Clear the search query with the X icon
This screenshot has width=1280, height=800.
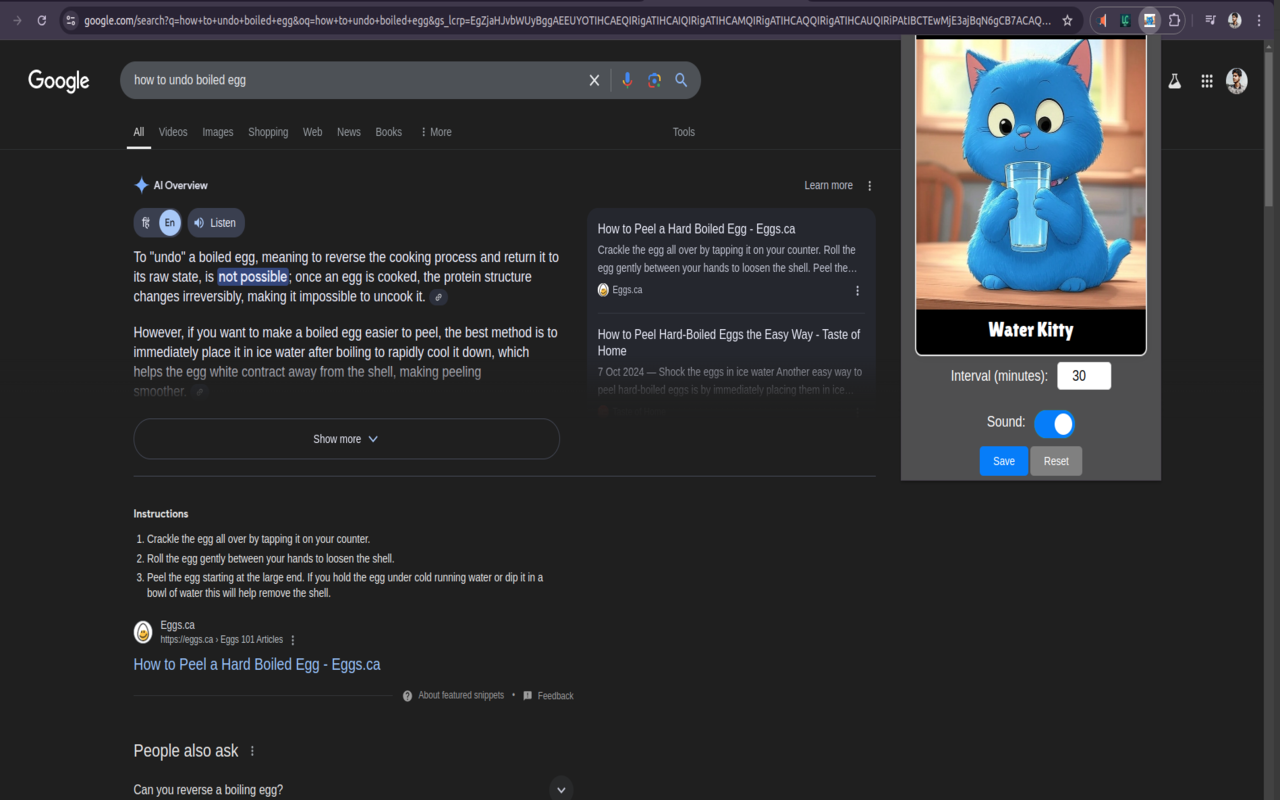tap(594, 80)
